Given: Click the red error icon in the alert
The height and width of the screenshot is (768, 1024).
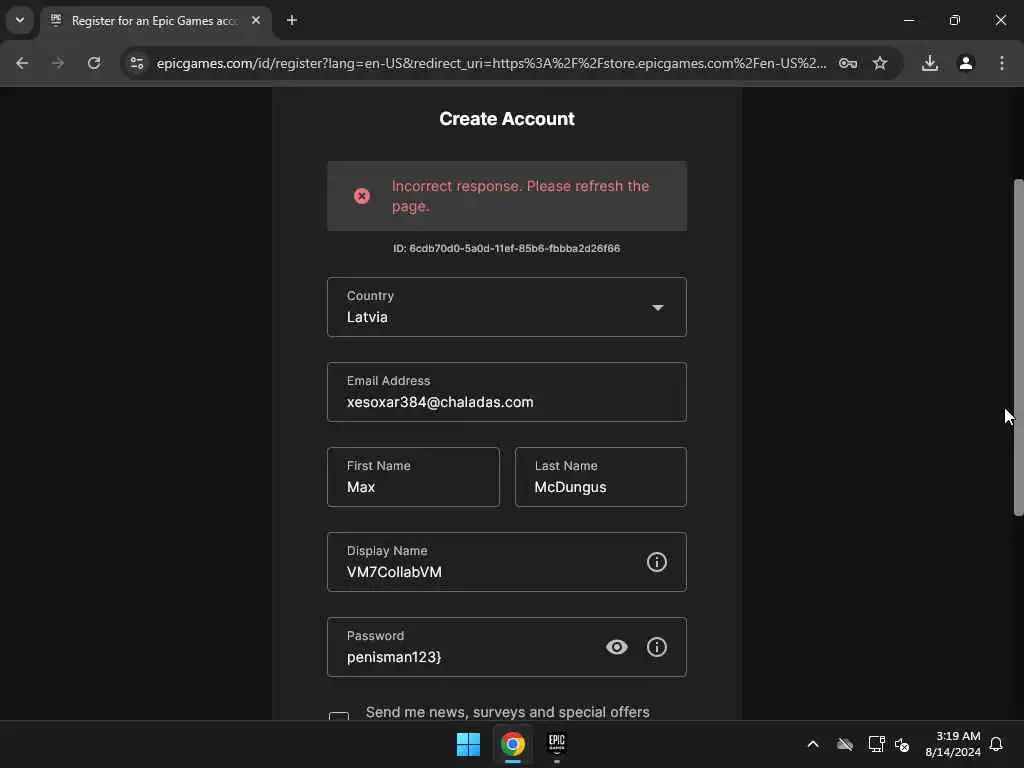Looking at the screenshot, I should click(362, 196).
